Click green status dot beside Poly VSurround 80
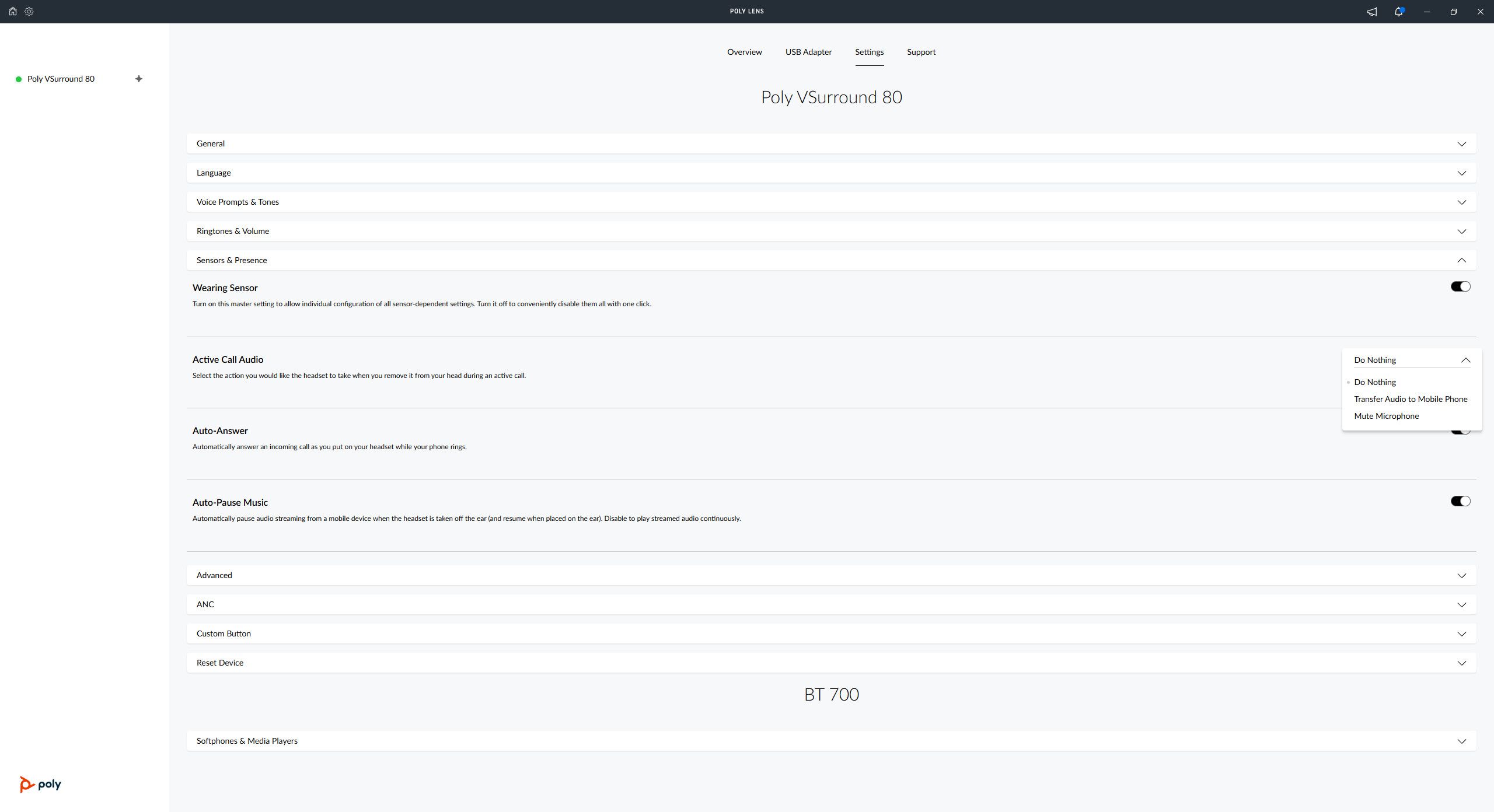 [19, 79]
